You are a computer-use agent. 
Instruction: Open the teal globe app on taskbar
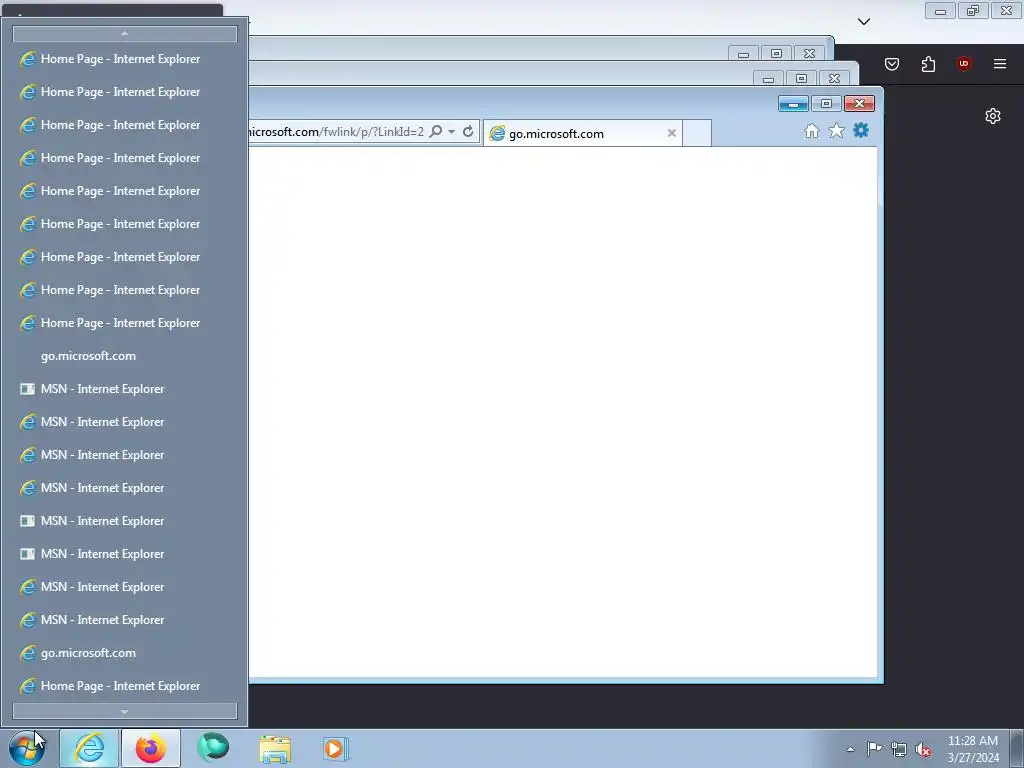pos(213,748)
